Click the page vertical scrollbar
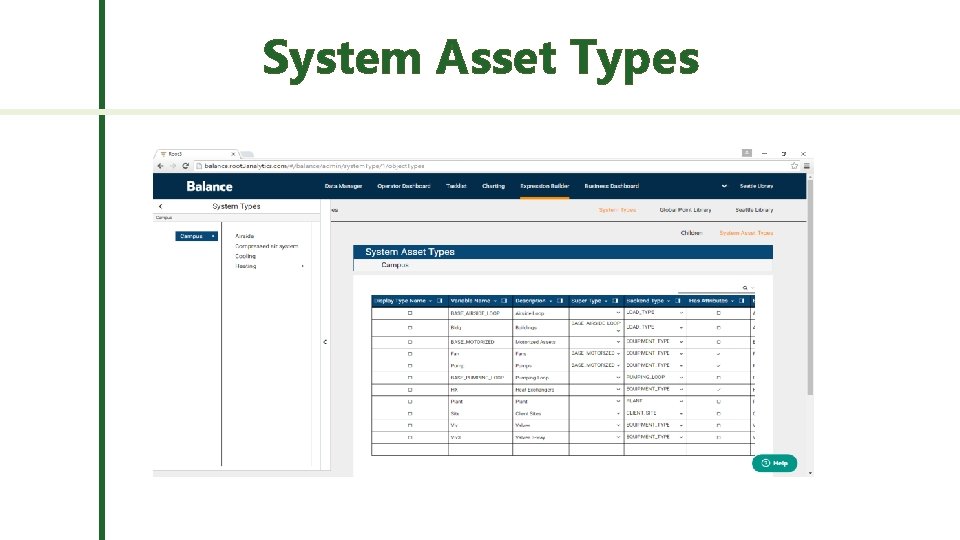Image resolution: width=960 pixels, height=540 pixels. point(810,288)
